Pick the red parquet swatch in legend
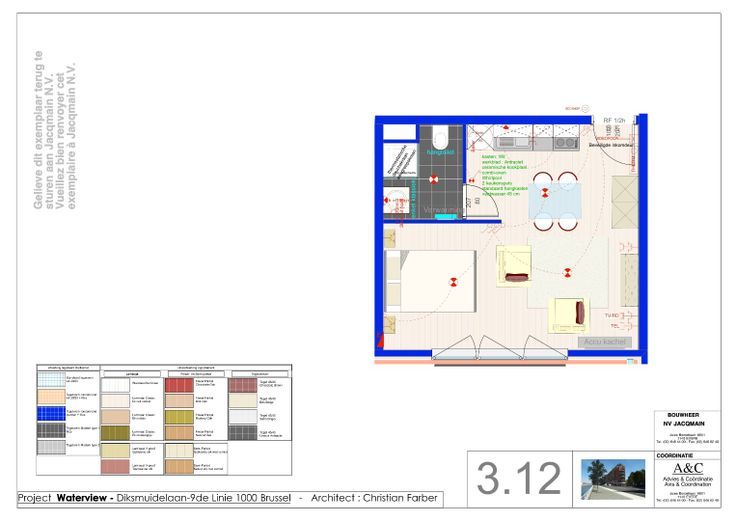This screenshot has width=736, height=521. point(178,384)
